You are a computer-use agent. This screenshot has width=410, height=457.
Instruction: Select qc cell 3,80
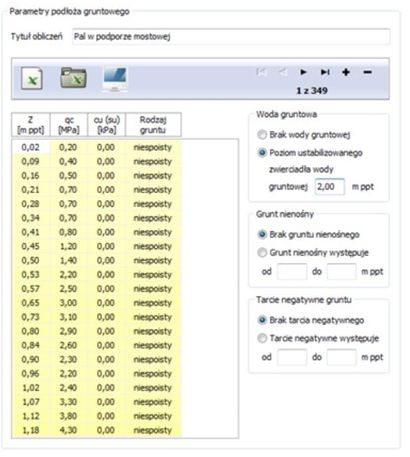tap(68, 416)
